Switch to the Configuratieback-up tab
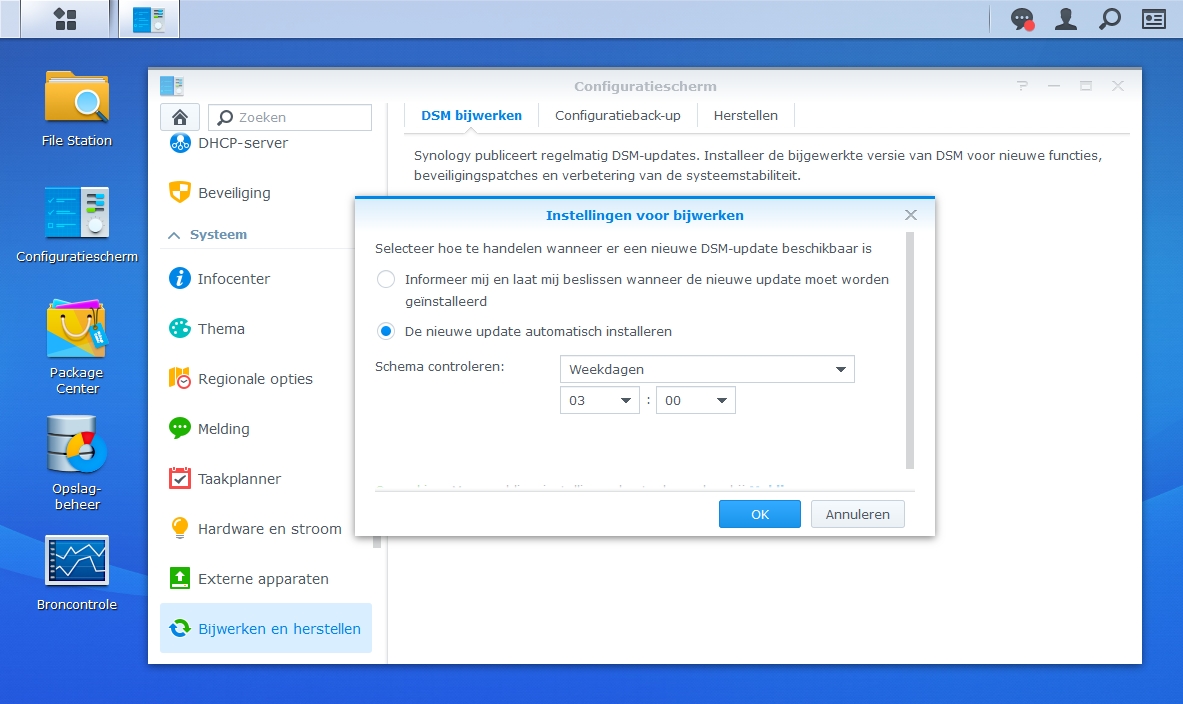Image resolution: width=1183 pixels, height=704 pixels. click(616, 115)
